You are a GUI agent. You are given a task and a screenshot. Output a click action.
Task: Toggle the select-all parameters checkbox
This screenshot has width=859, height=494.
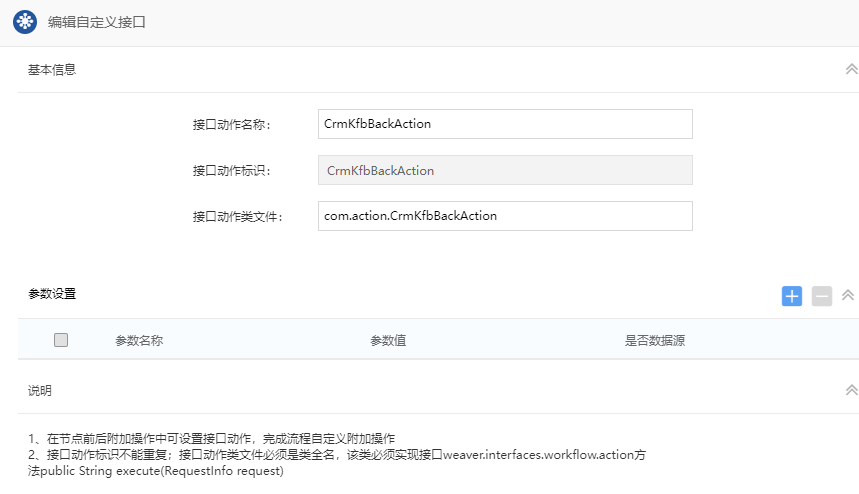point(61,340)
